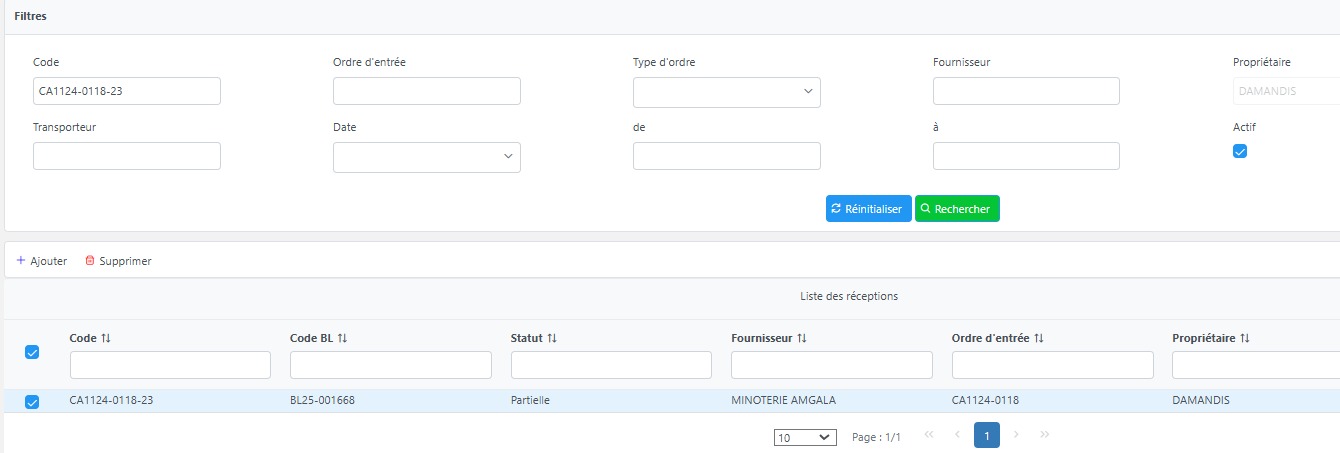Click the Statut column filter box
The image size is (1340, 453).
tap(611, 365)
